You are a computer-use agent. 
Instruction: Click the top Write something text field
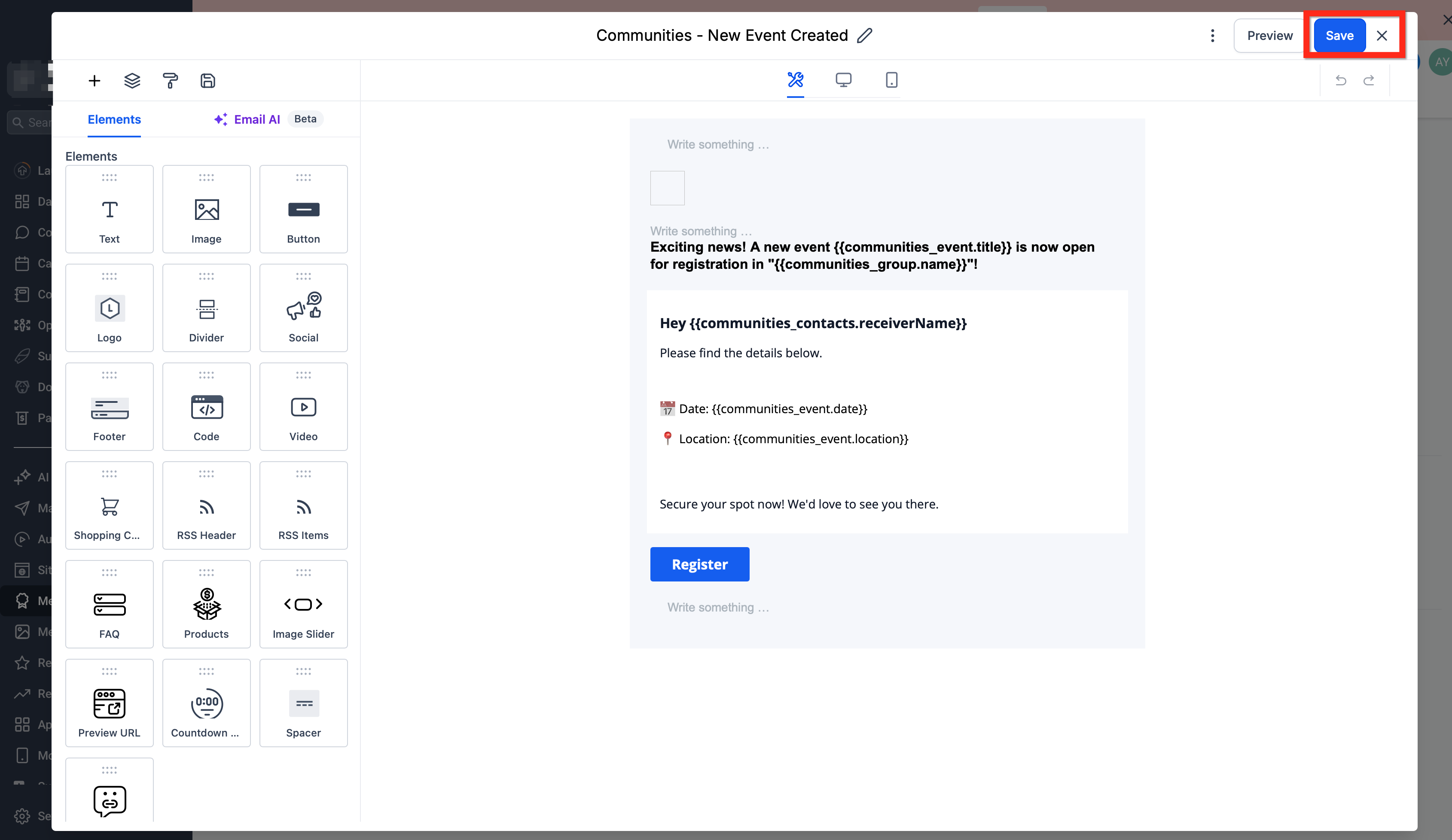718,145
